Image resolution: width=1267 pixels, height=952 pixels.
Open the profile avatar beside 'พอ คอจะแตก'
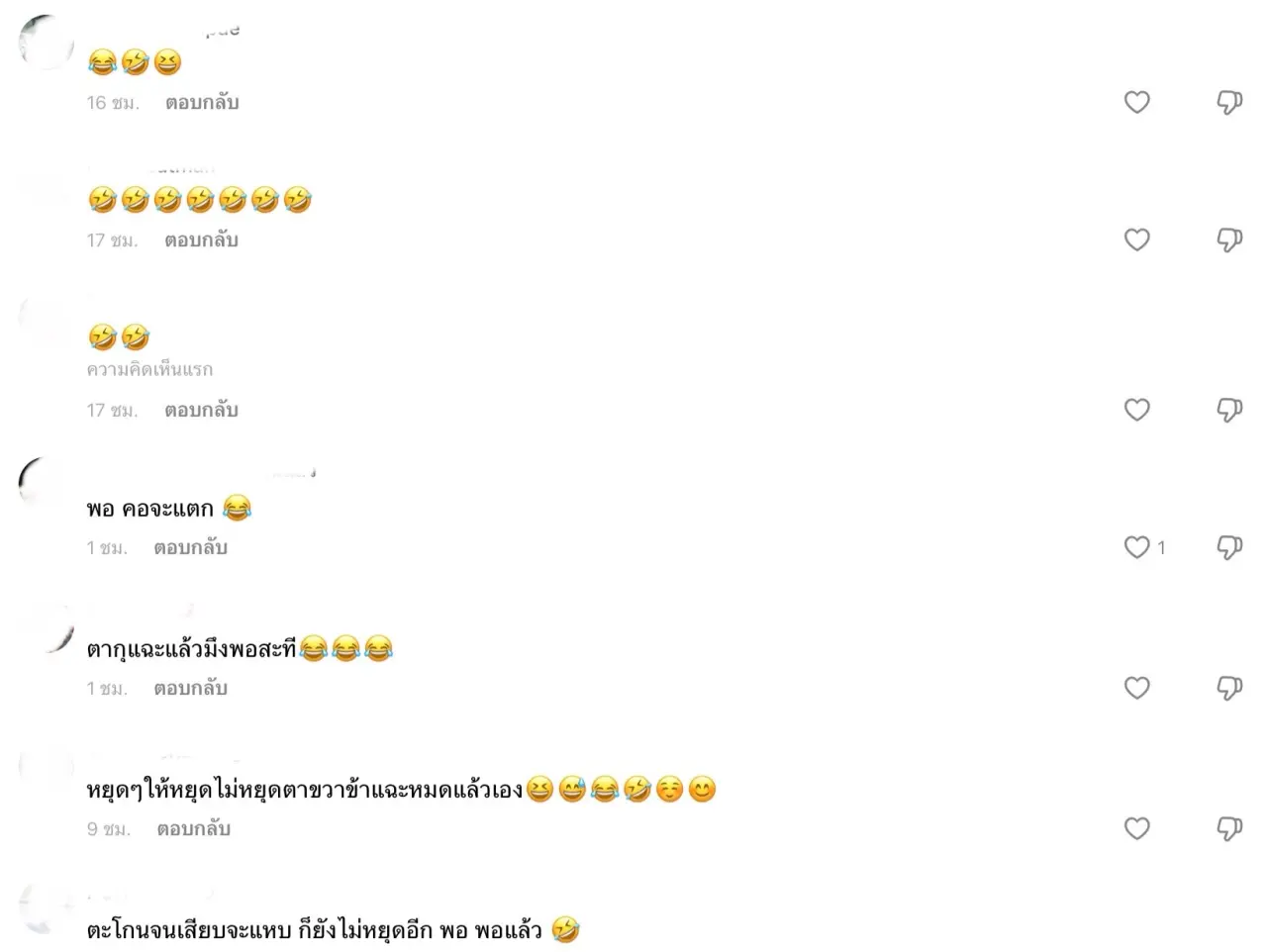click(x=46, y=485)
